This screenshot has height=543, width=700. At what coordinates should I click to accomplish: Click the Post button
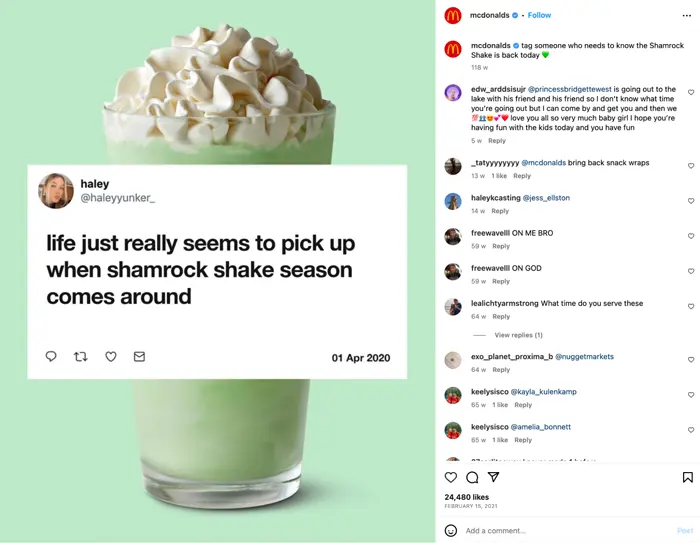coord(685,530)
